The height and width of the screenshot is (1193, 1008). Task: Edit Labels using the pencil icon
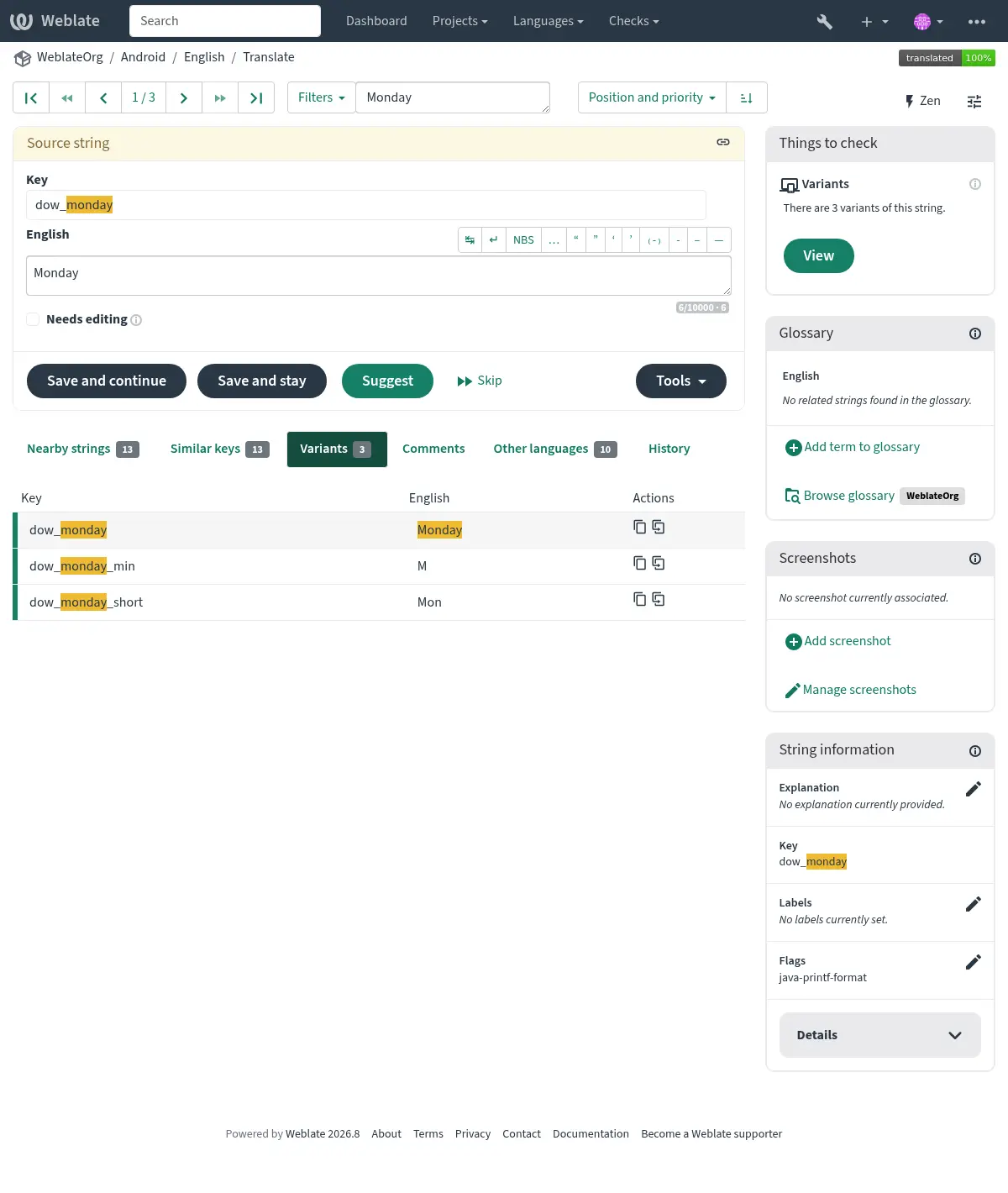pyautogui.click(x=974, y=904)
